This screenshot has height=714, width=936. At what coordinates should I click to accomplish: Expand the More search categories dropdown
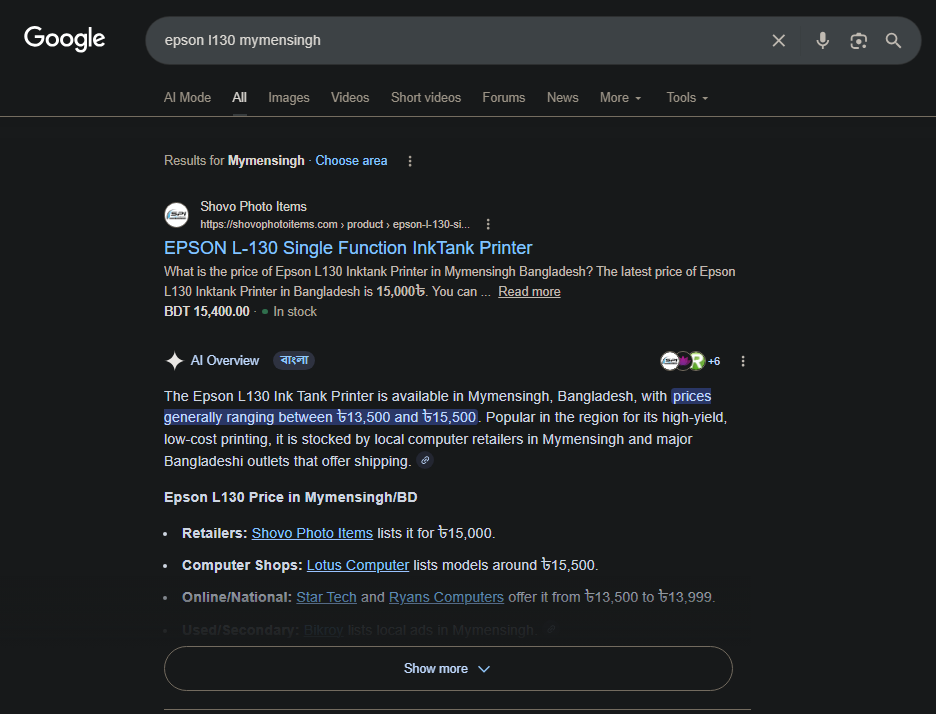point(620,98)
